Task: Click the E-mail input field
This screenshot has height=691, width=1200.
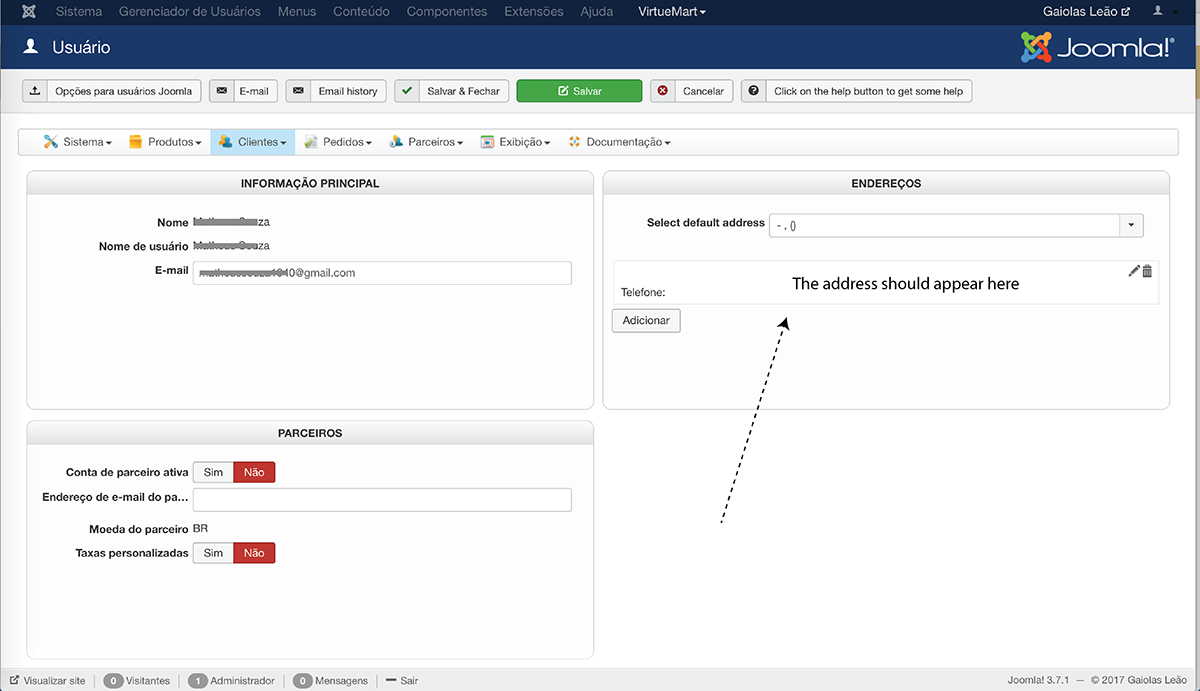Action: pyautogui.click(x=382, y=273)
